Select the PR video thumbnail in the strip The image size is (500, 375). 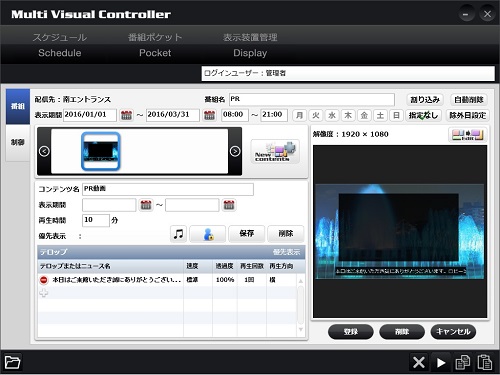tap(101, 151)
